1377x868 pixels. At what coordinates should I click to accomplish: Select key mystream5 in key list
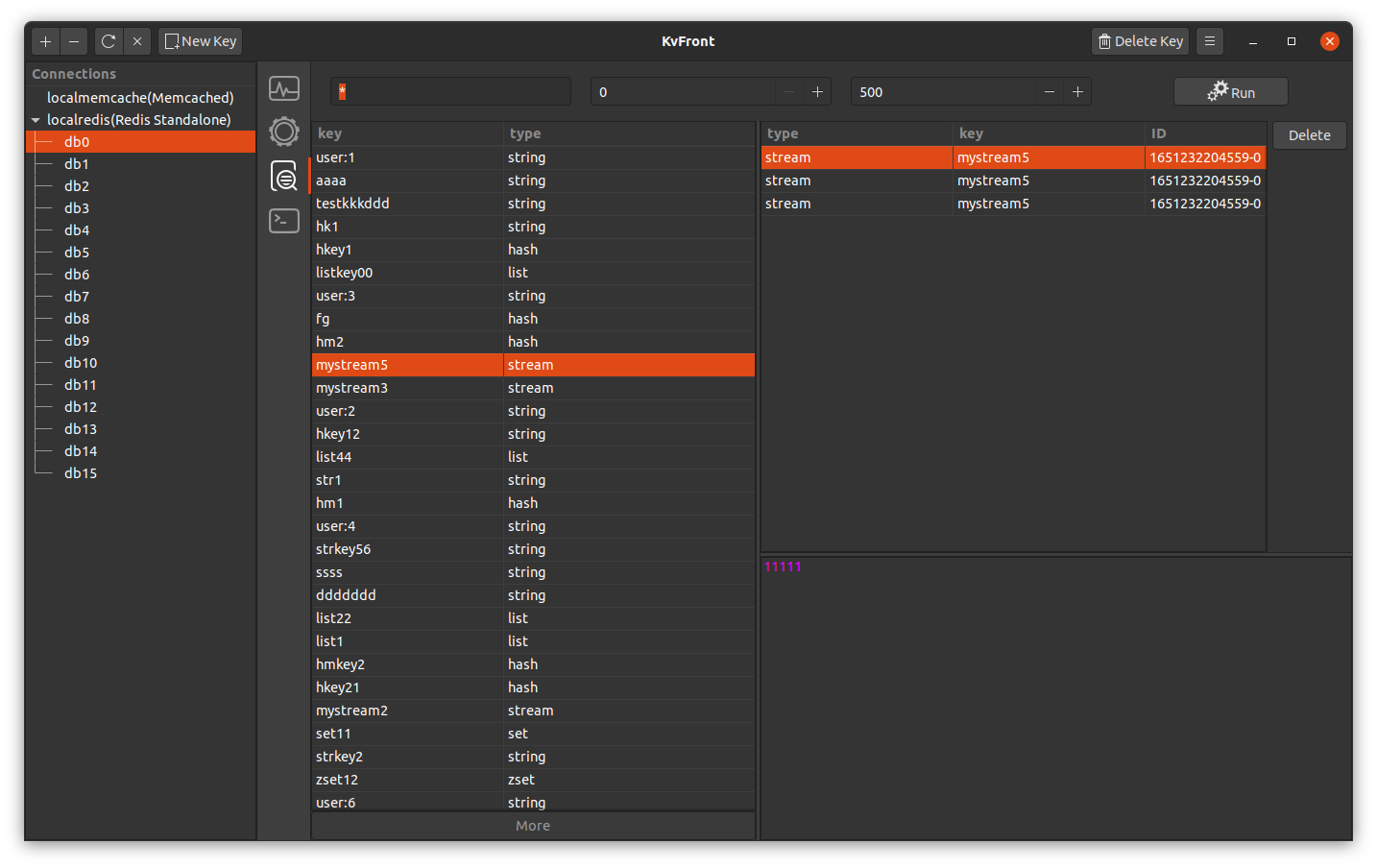pyautogui.click(x=533, y=365)
